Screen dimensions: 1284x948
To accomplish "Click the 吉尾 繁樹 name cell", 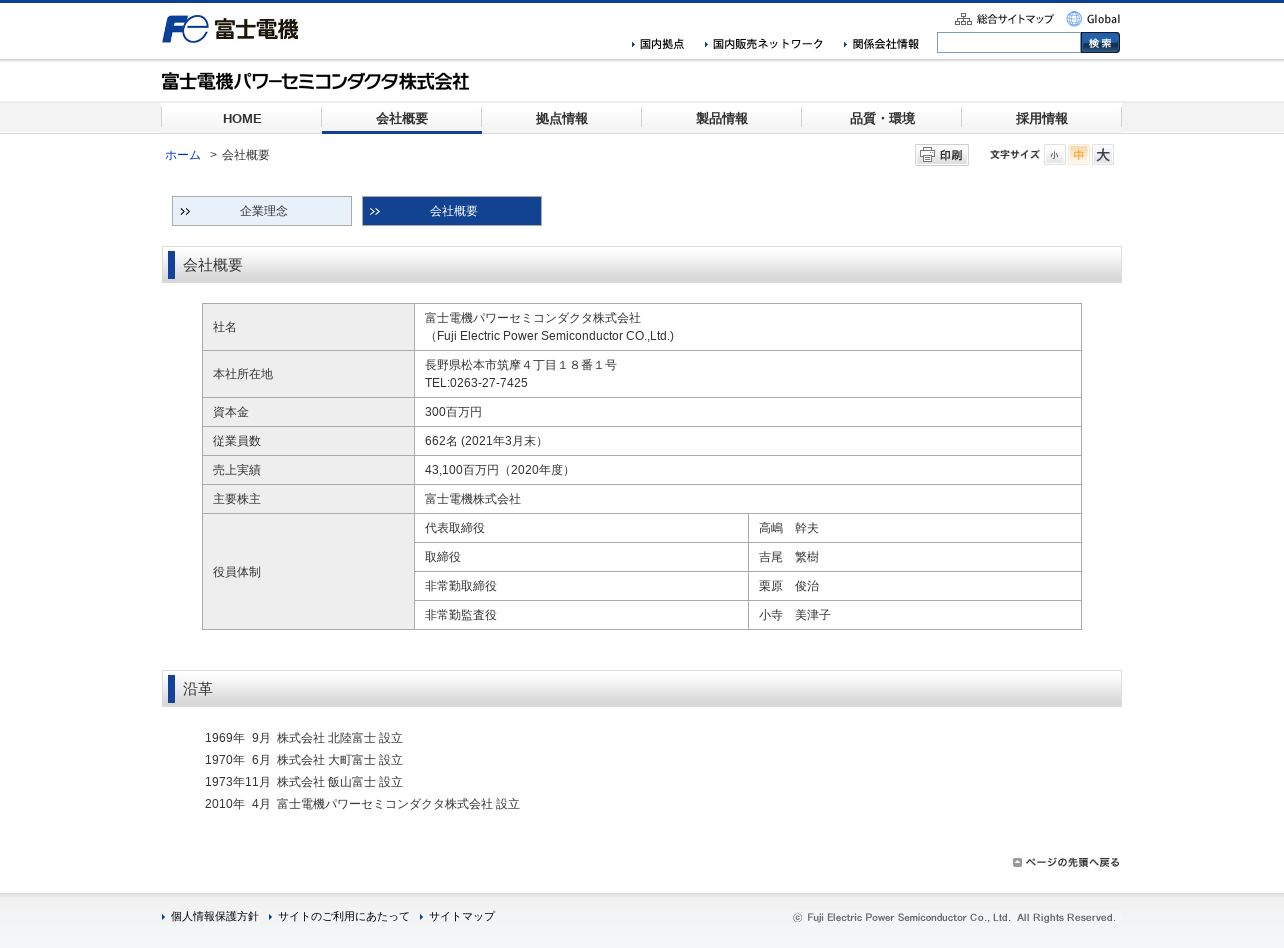I will [x=915, y=557].
